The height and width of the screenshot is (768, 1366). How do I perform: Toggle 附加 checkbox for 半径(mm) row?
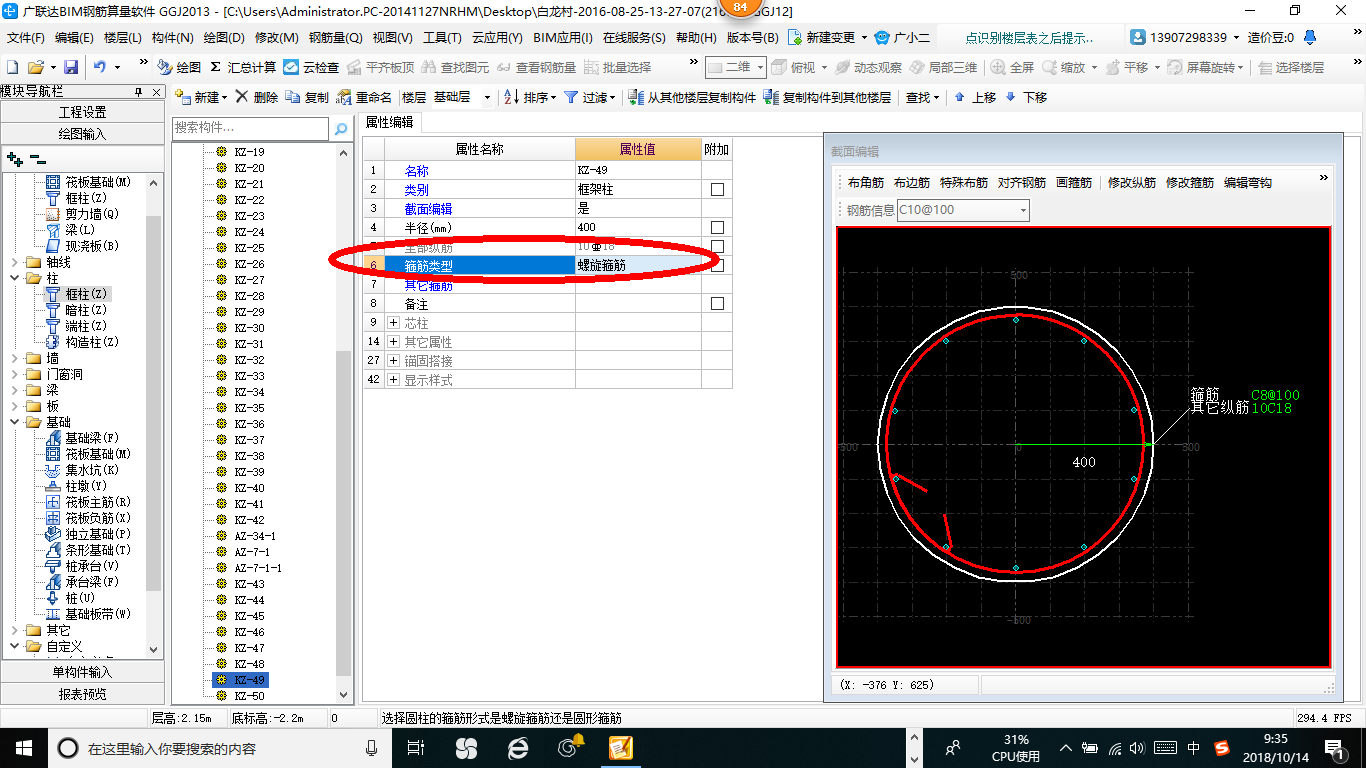click(717, 227)
